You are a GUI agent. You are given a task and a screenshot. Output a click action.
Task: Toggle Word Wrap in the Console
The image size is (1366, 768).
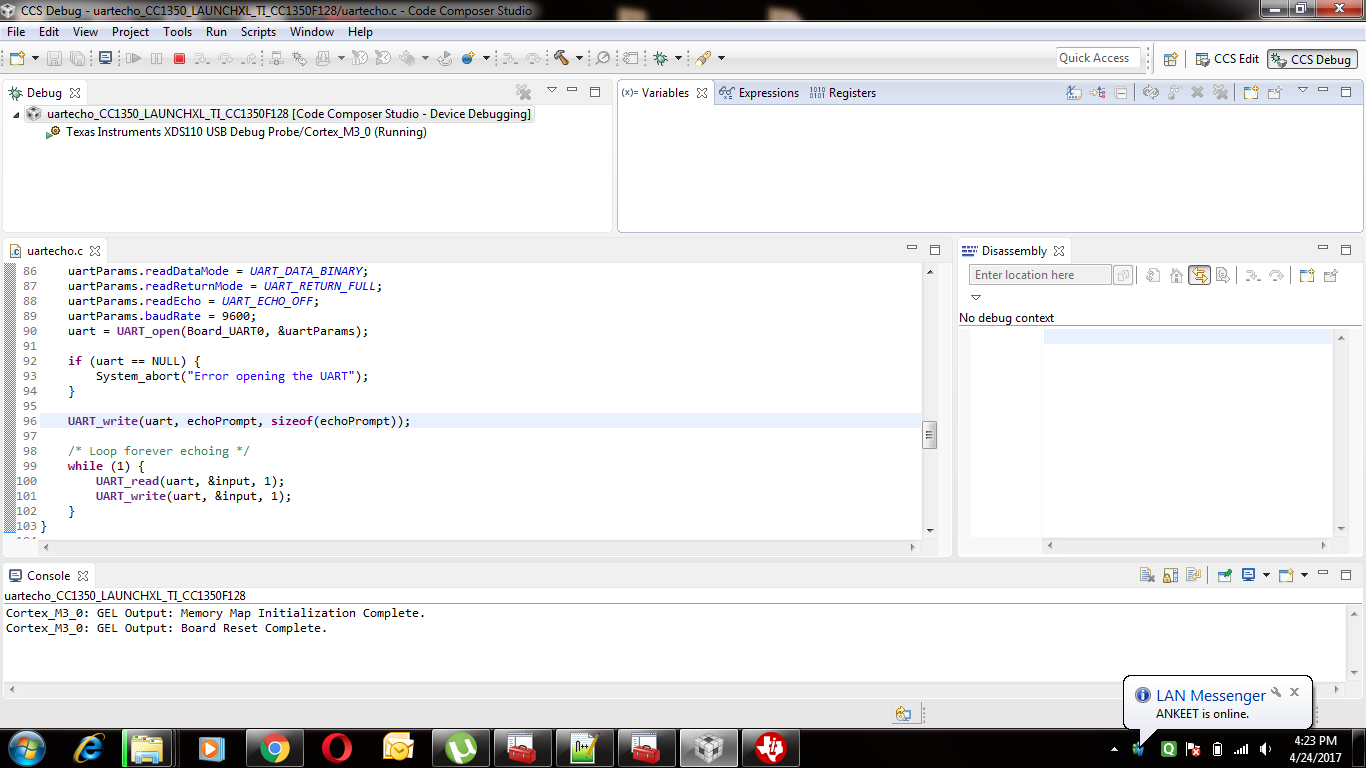[x=1193, y=575]
